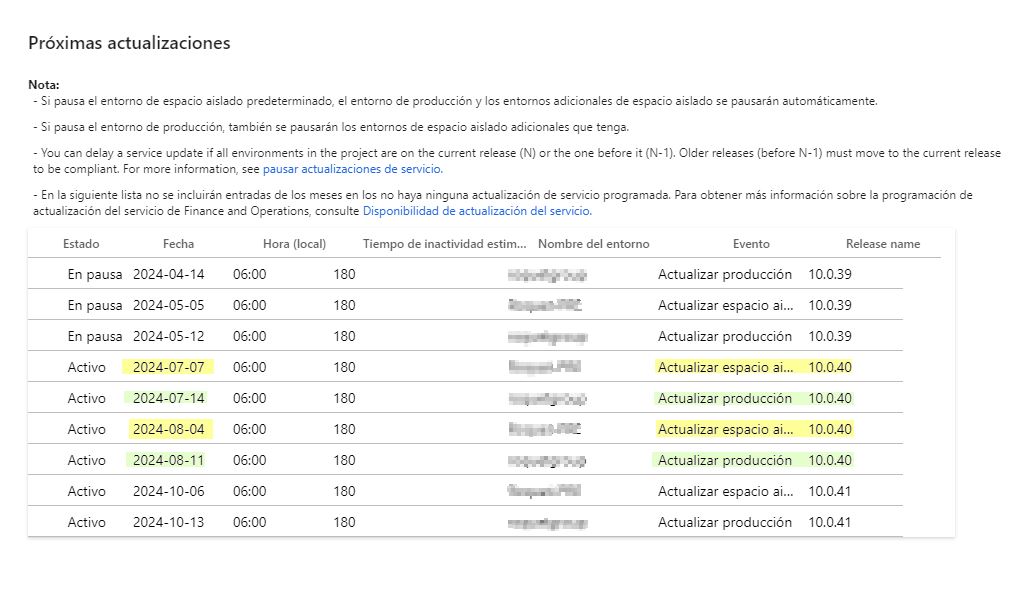Select highlighted date 2024-07-14

coord(169,398)
